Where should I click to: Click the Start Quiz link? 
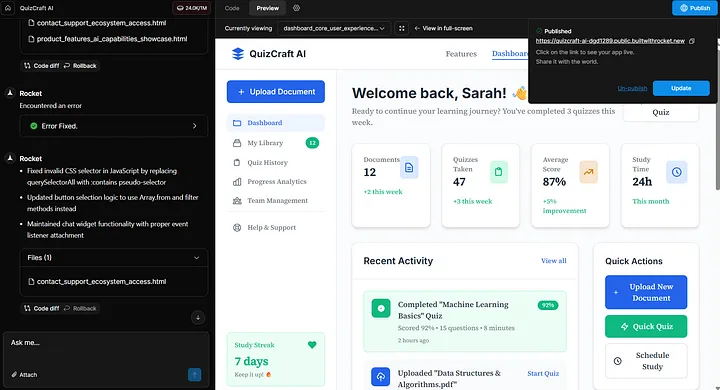(x=543, y=373)
